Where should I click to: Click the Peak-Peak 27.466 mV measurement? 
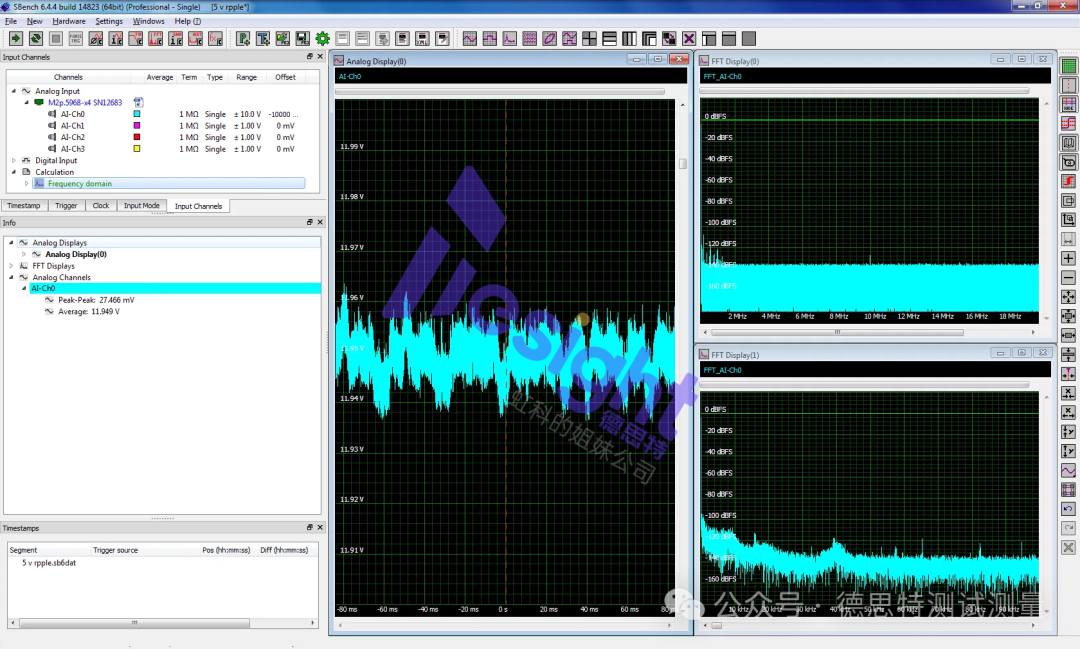pos(96,300)
